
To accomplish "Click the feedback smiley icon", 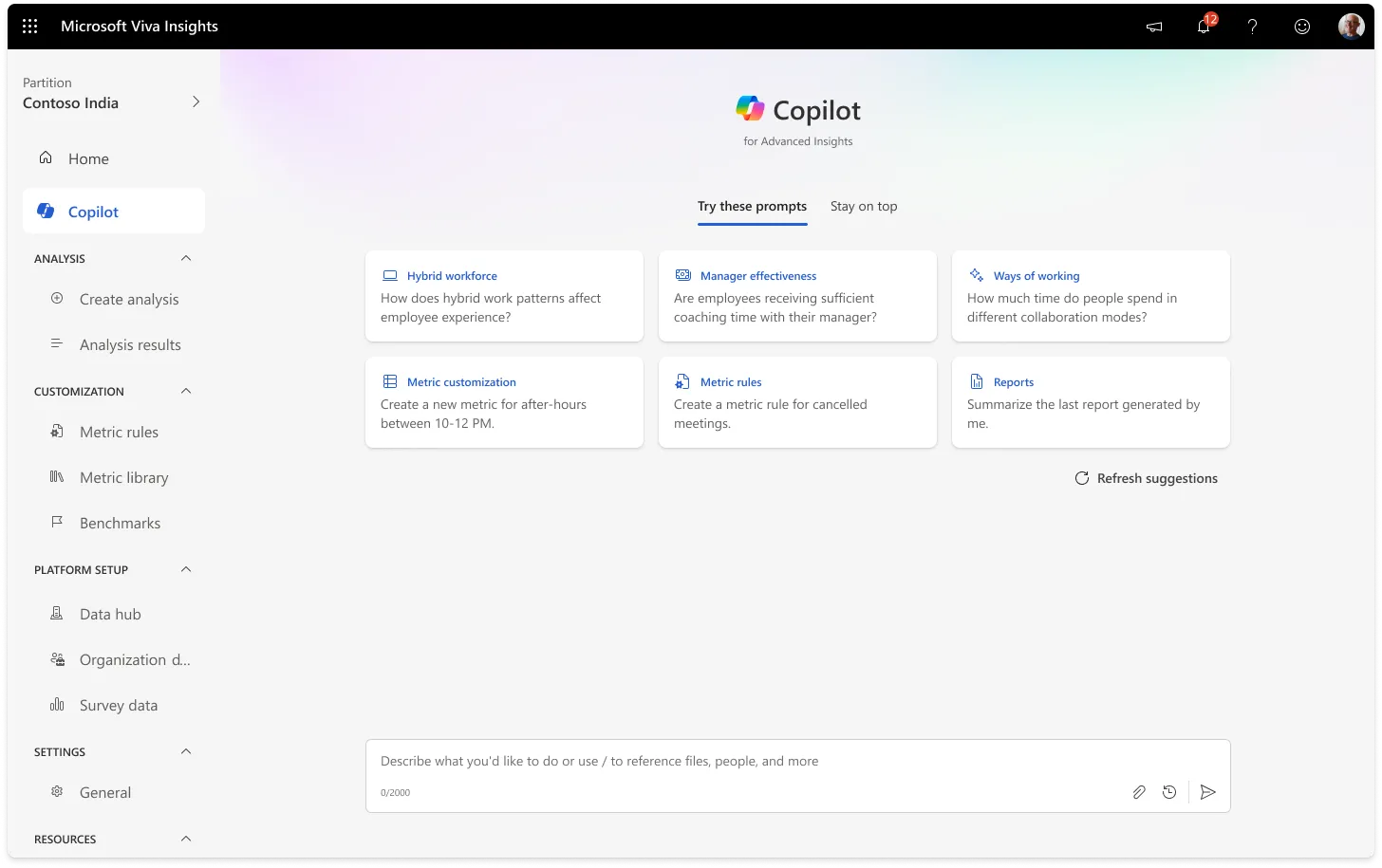I will [1302, 27].
